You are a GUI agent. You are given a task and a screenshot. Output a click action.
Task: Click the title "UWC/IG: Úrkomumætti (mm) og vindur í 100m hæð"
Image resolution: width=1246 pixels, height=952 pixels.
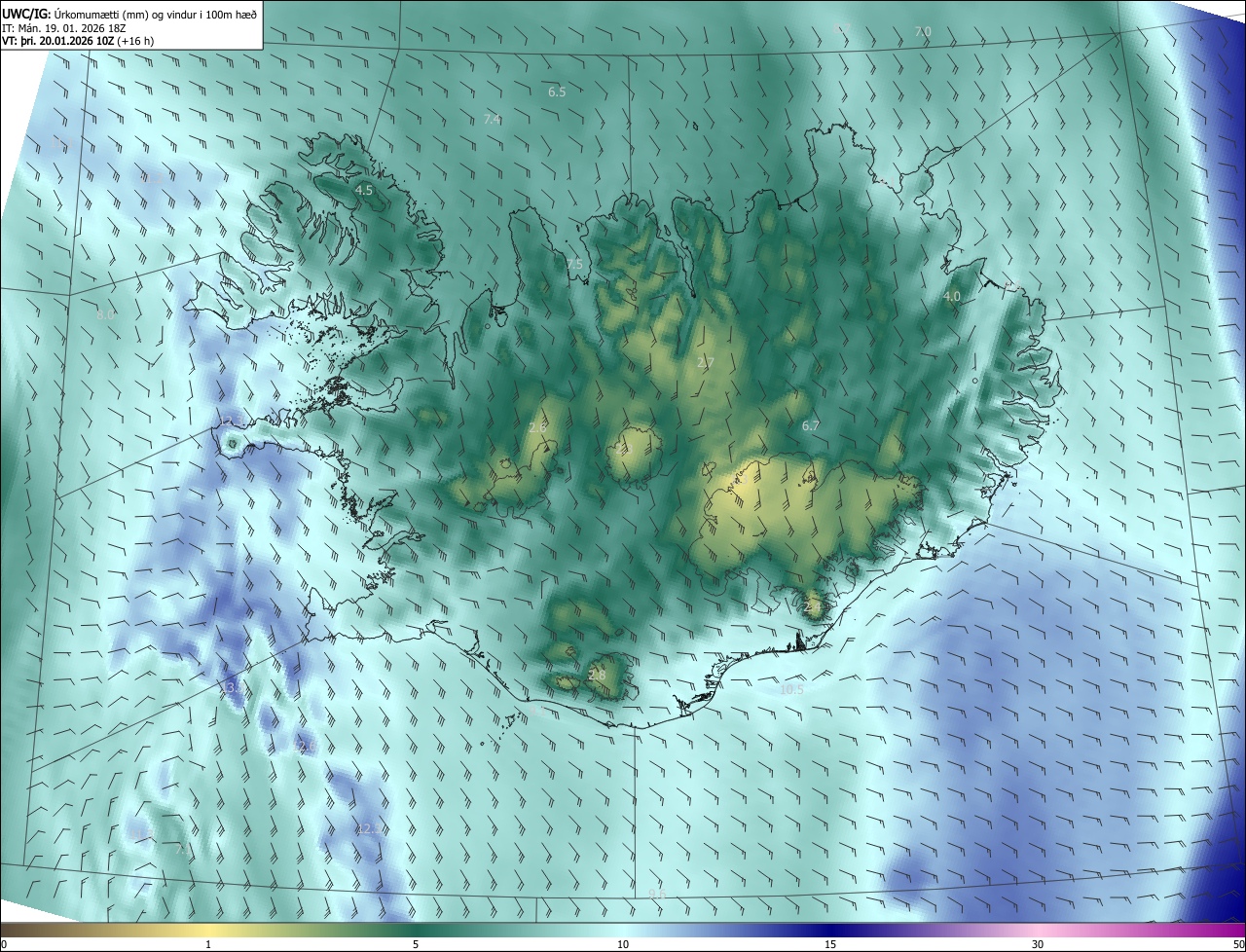[x=129, y=14]
